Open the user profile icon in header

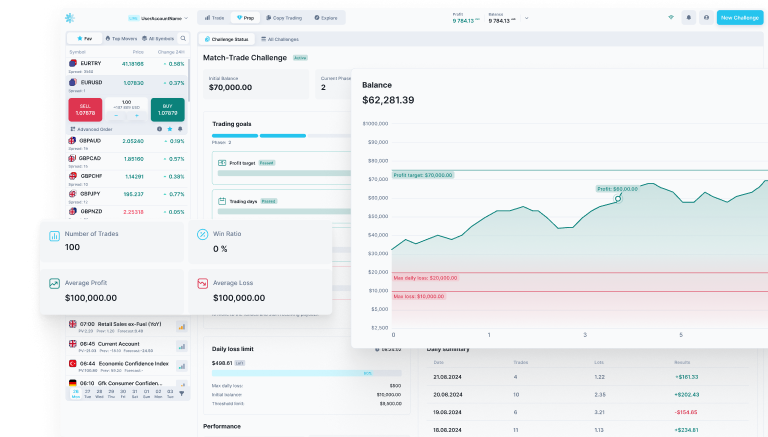[x=706, y=18]
